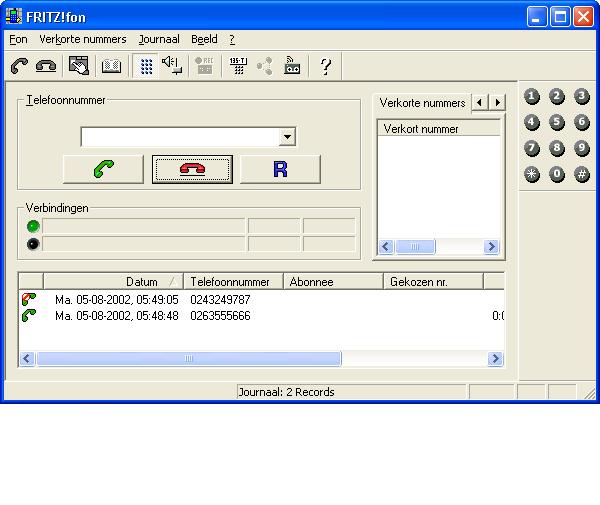Click keypad digit 3
The width and height of the screenshot is (600, 505).
[x=582, y=96]
